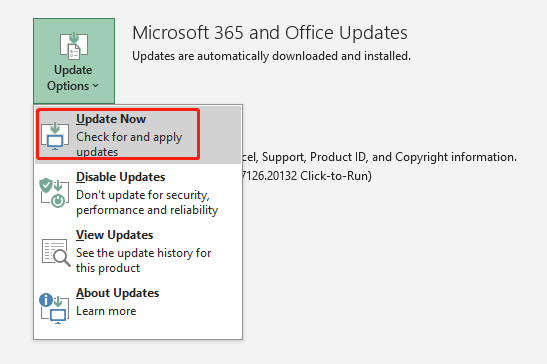Click 'Updates are automatically downloaded and installed.' text
The height and width of the screenshot is (364, 547).
[271, 56]
